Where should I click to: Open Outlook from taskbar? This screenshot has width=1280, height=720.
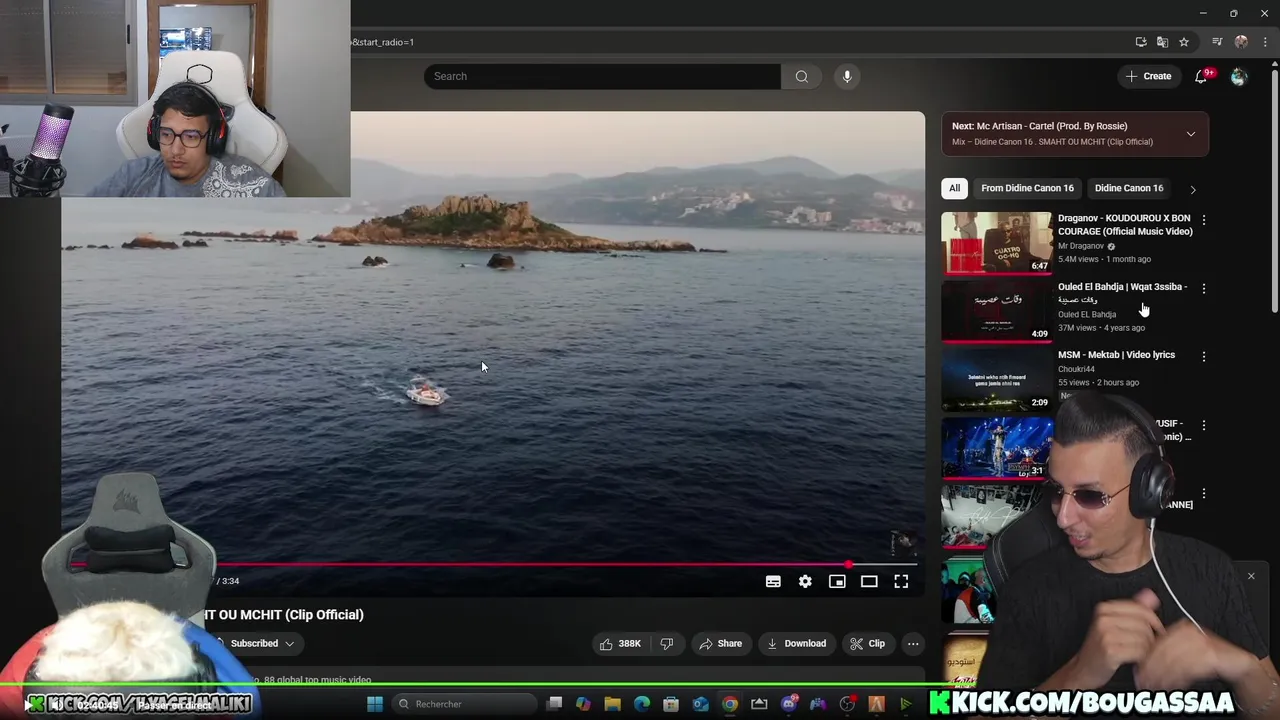(x=700, y=704)
